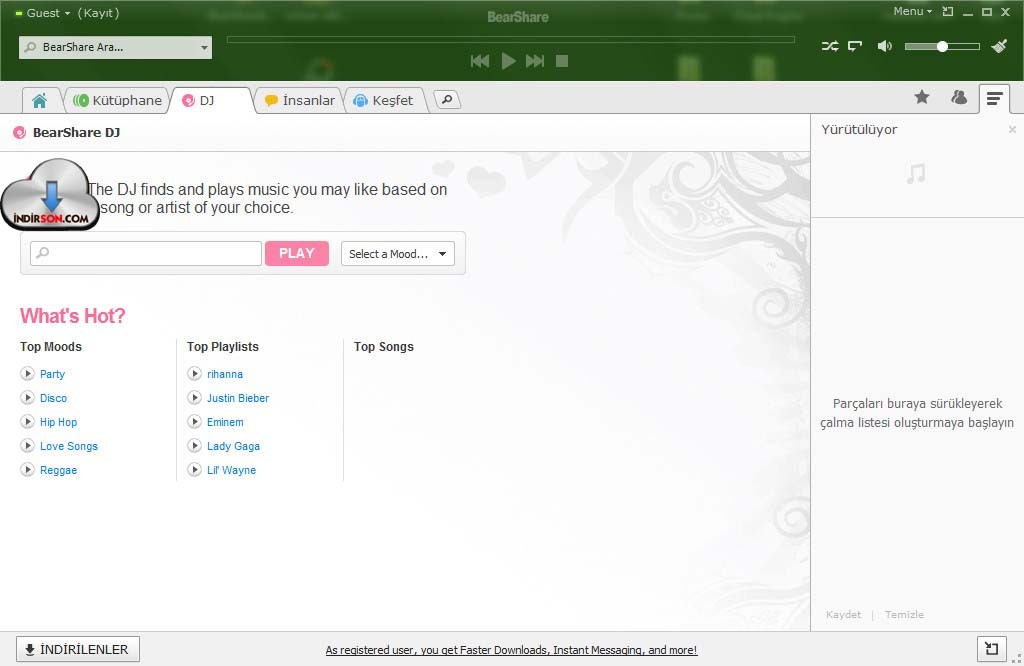
Task: Adjust the volume slider
Action: click(x=942, y=46)
